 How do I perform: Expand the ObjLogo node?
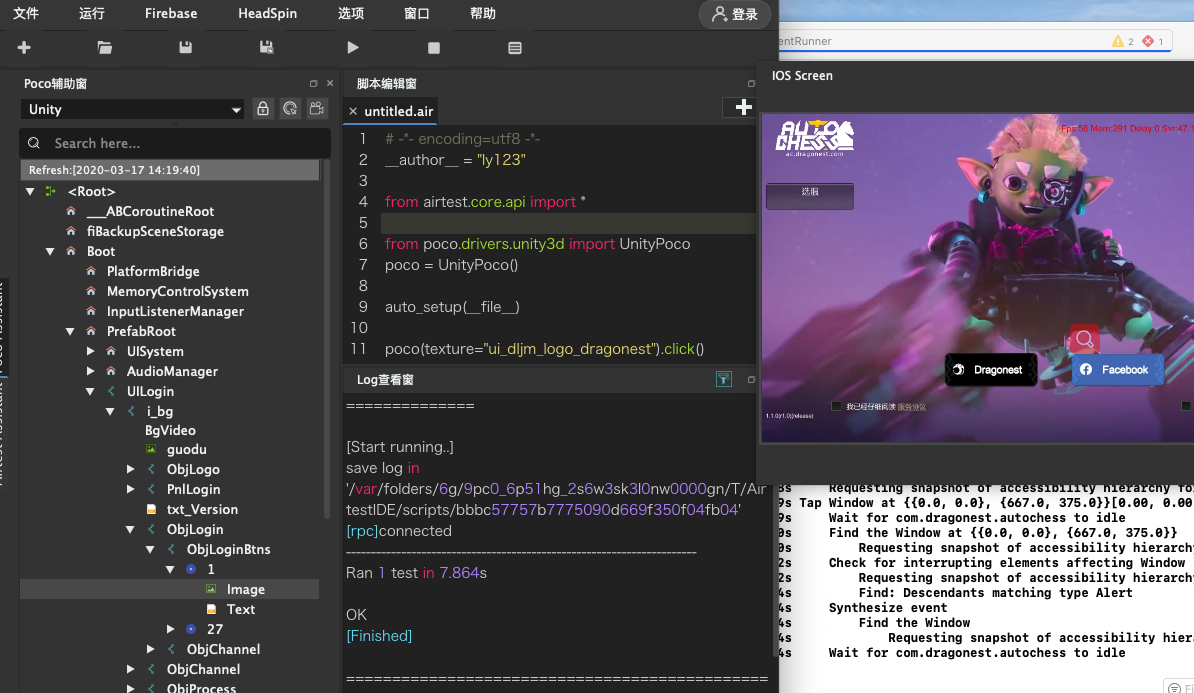click(130, 469)
